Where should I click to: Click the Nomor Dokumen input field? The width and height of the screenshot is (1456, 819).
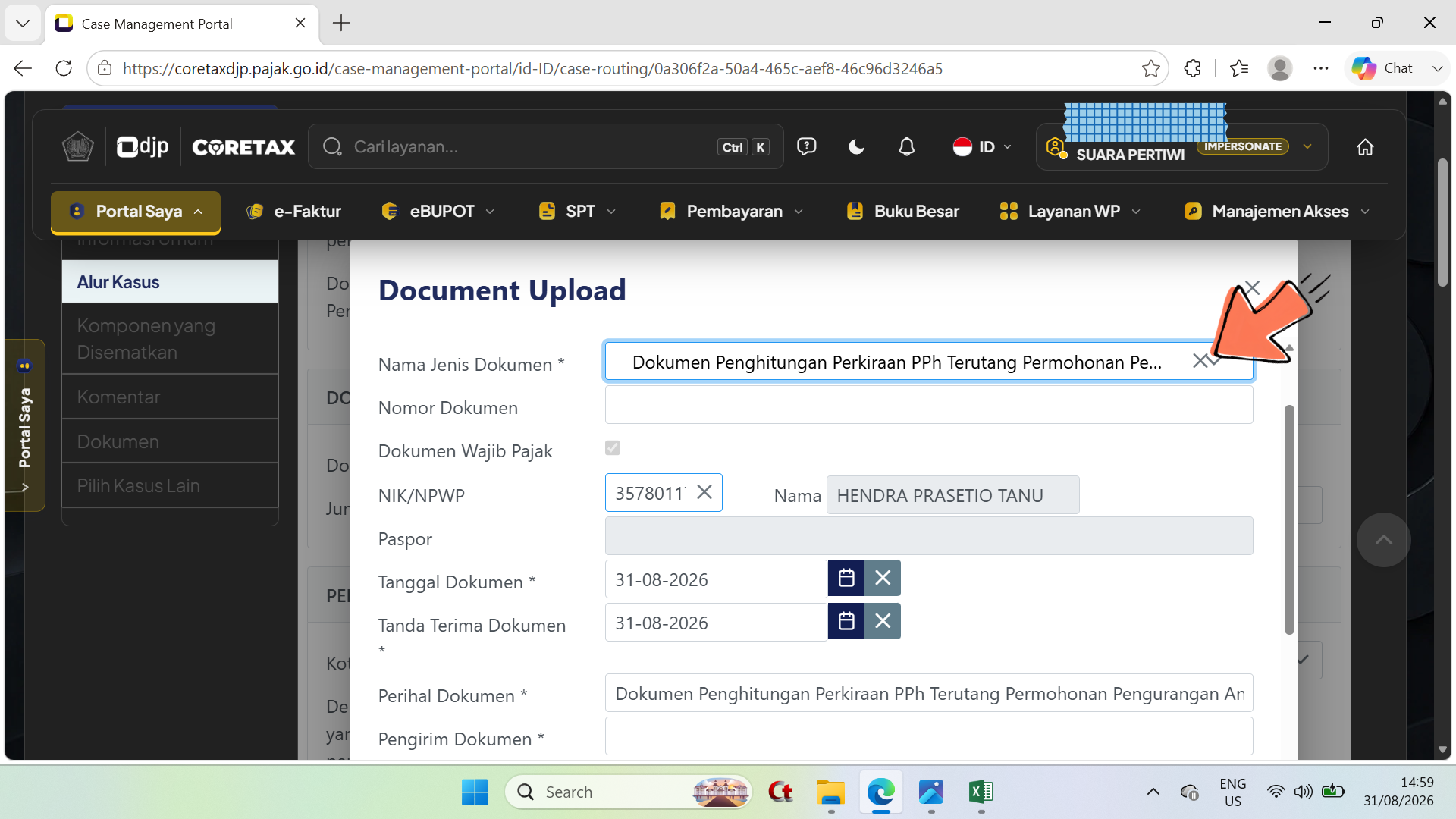[929, 405]
